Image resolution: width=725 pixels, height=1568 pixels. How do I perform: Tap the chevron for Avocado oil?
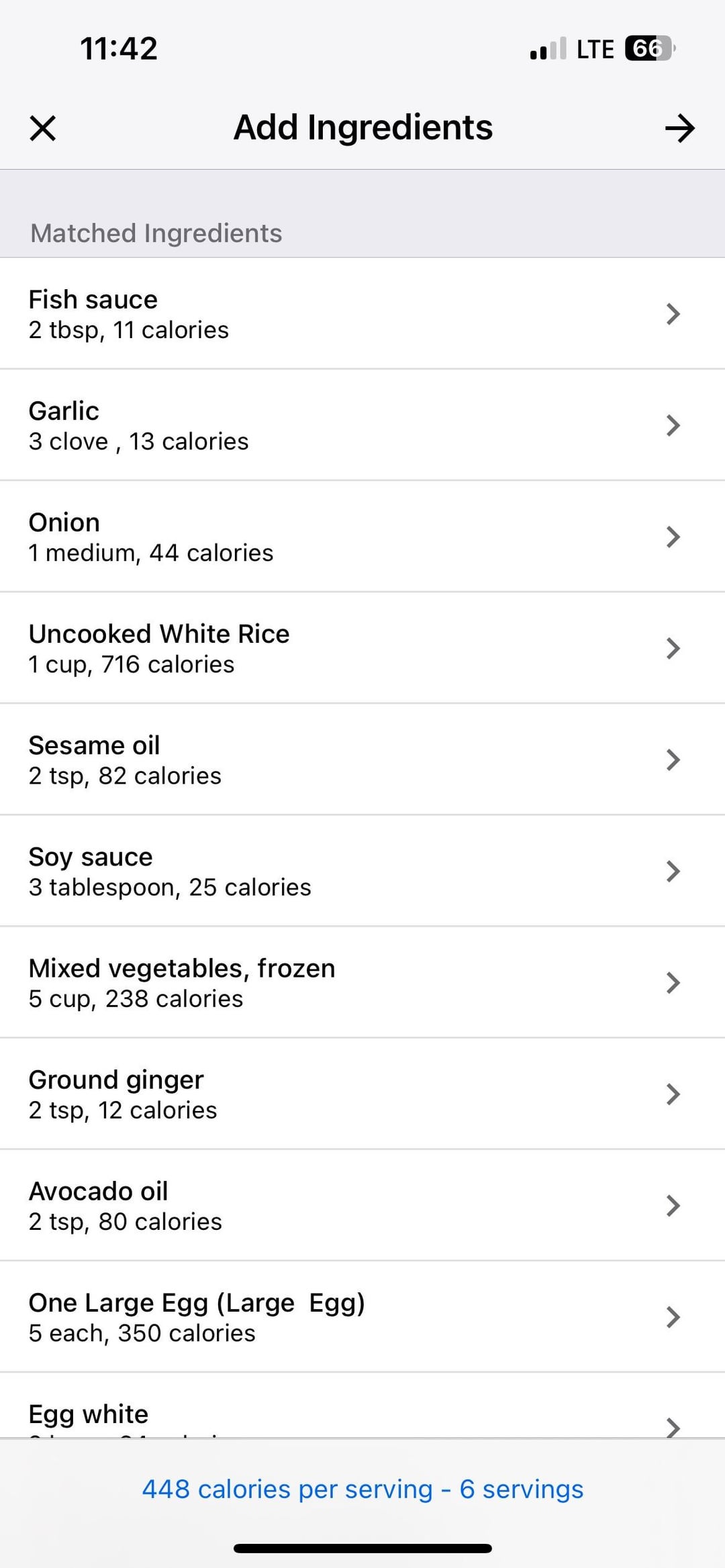click(x=673, y=1206)
